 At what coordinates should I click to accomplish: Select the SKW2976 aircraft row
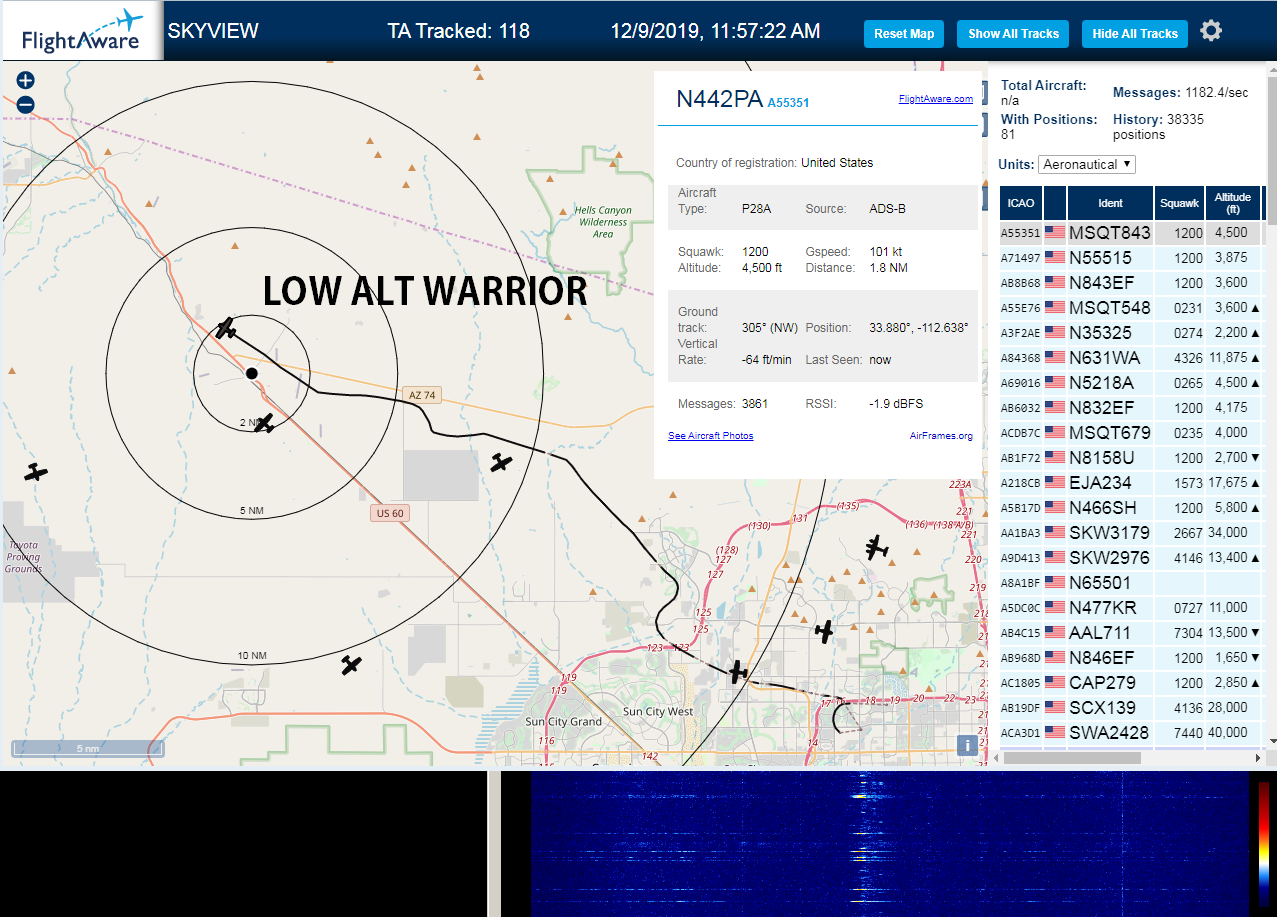[1131, 558]
